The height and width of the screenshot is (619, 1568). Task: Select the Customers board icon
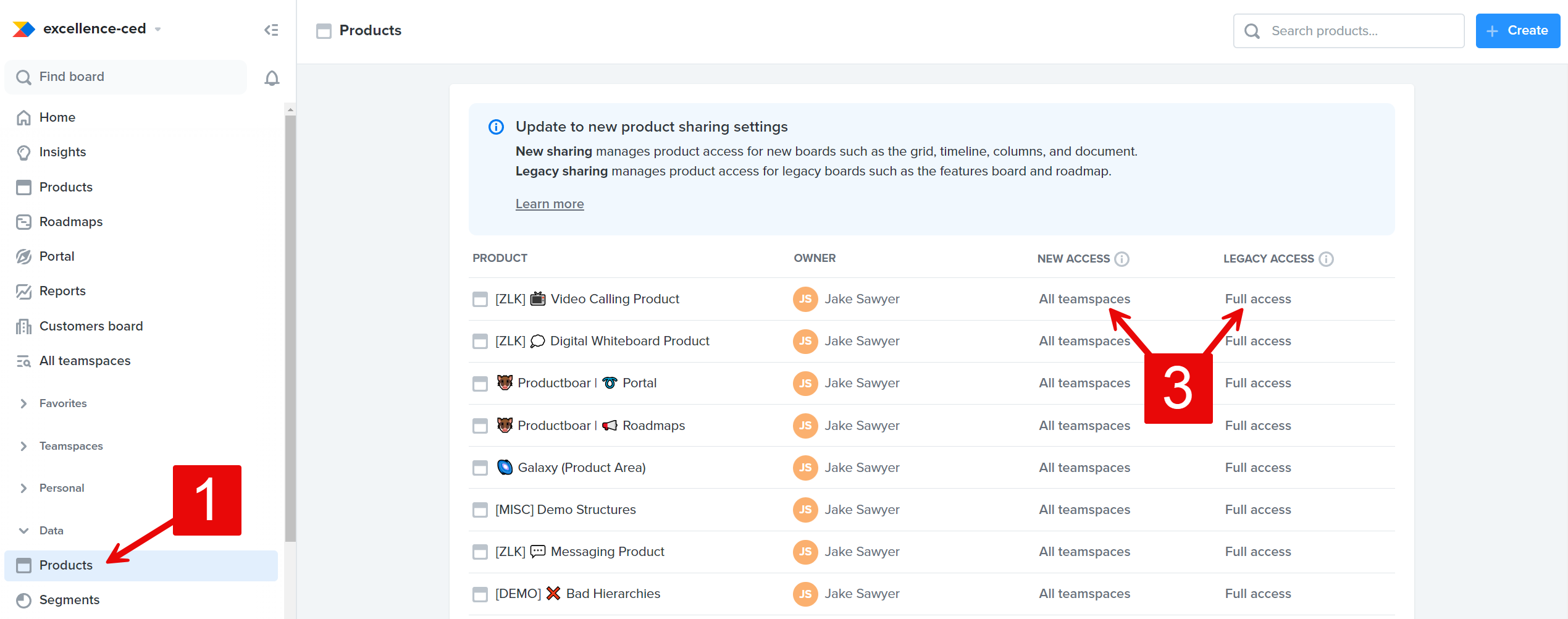coord(23,326)
